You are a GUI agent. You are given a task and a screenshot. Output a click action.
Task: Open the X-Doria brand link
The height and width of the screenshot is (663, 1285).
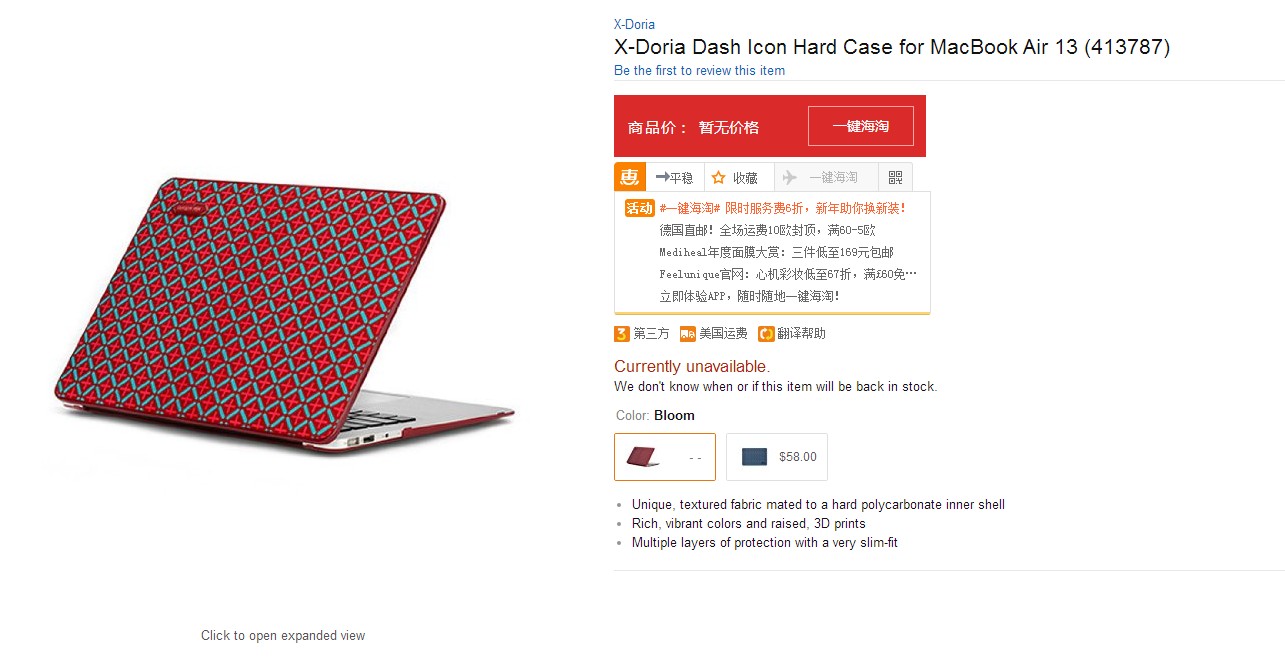[x=634, y=24]
